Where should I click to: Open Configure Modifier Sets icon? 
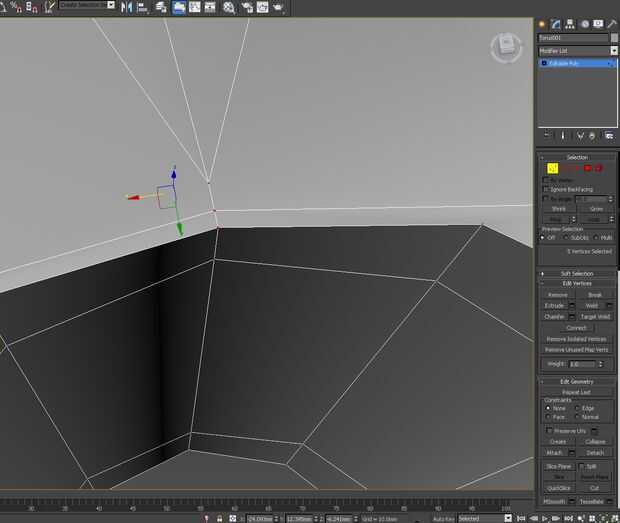tap(609, 135)
